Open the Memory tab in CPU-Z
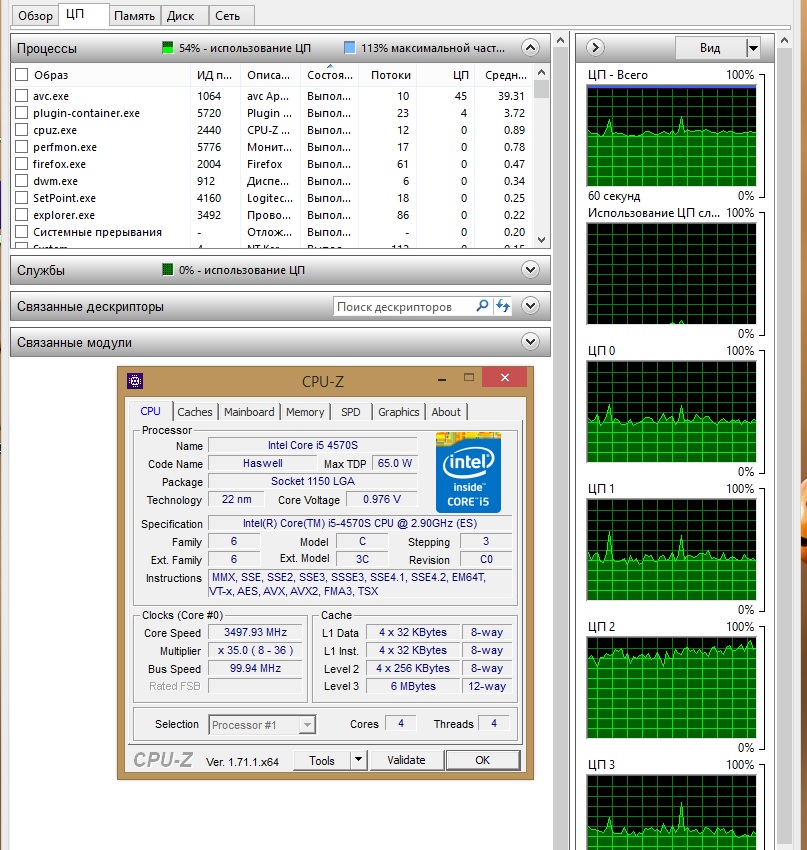The width and height of the screenshot is (807, 850). pos(305,412)
